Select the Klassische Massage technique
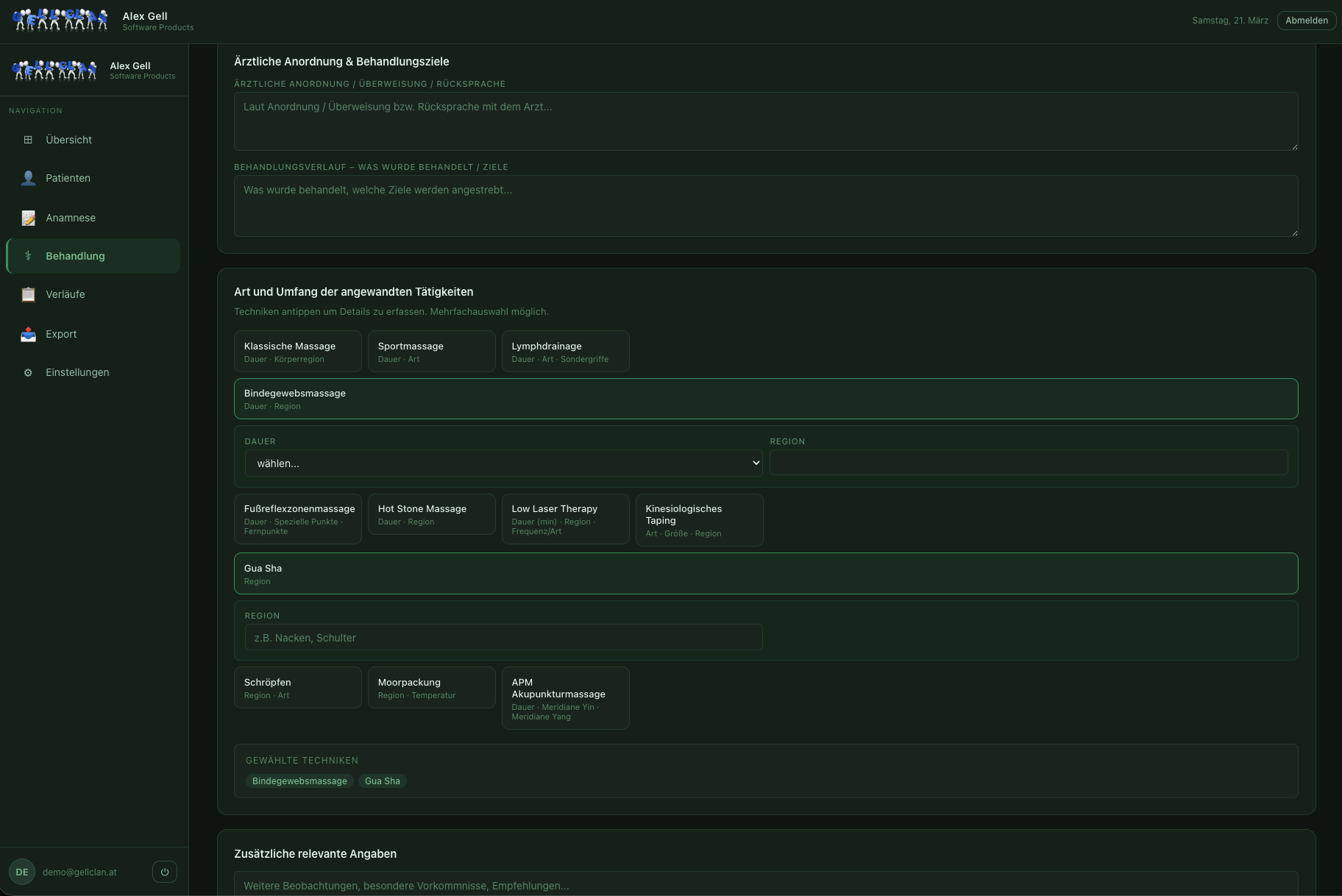 (x=298, y=352)
